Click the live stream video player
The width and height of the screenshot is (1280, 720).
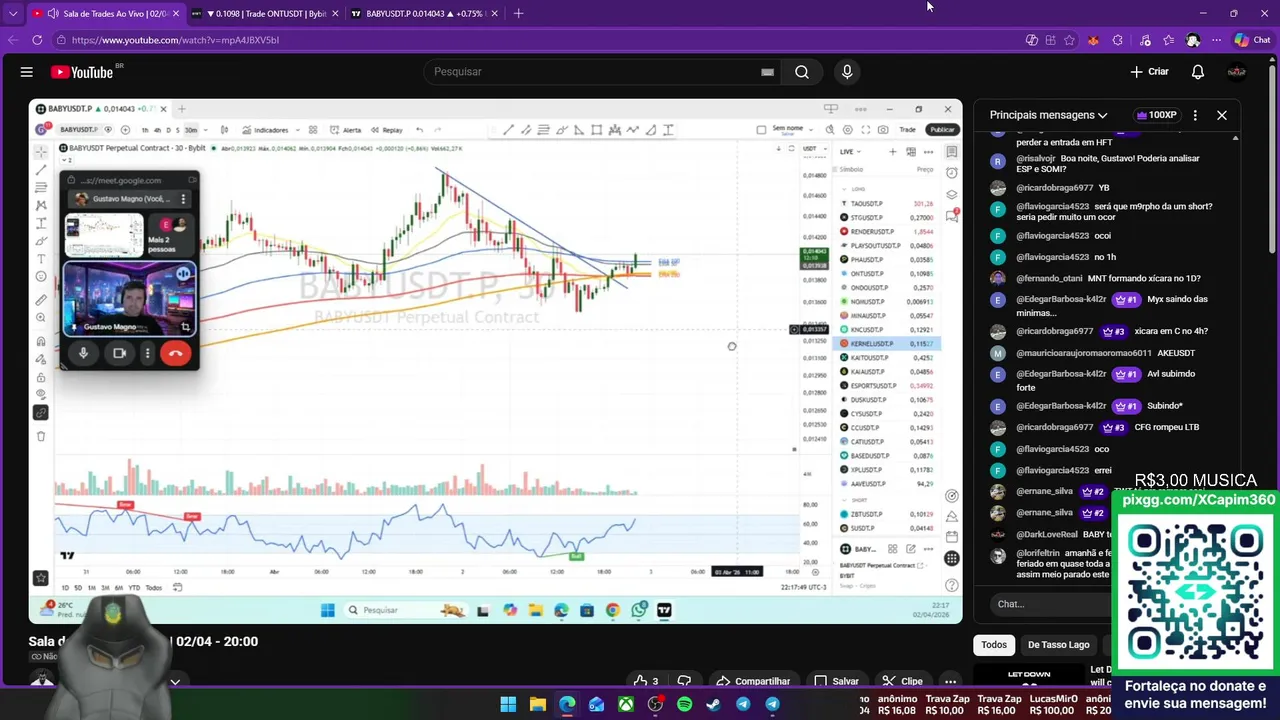(x=496, y=361)
